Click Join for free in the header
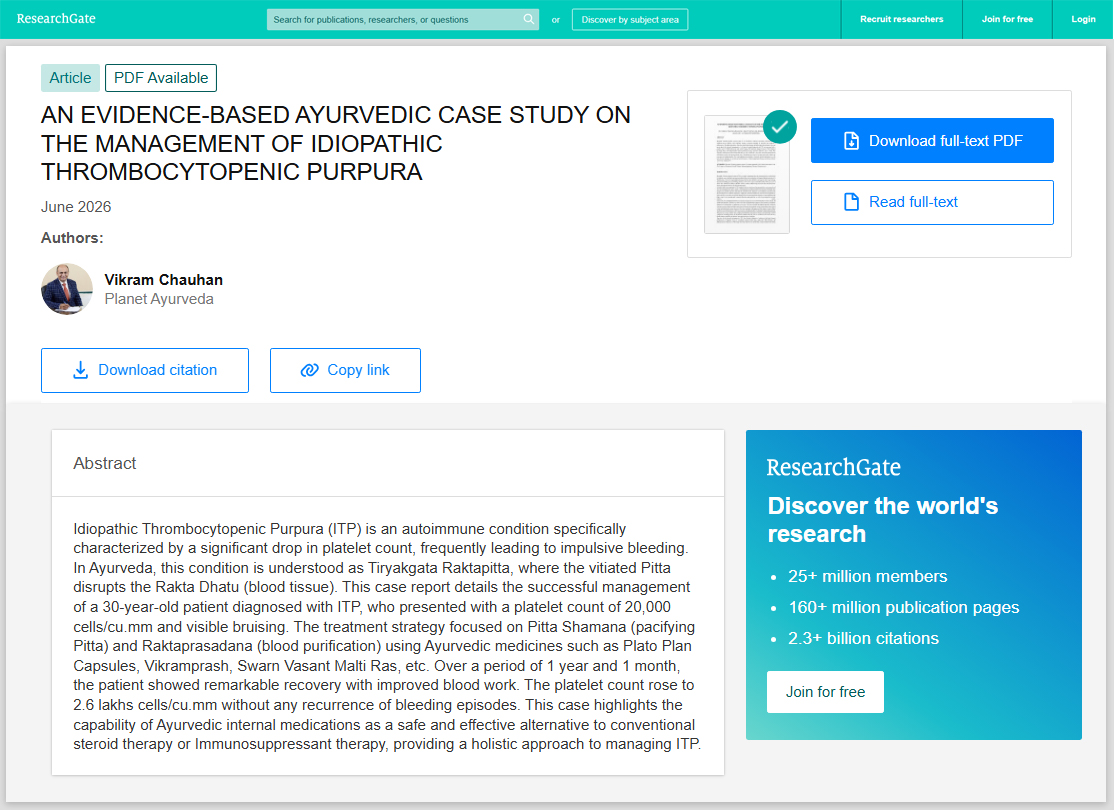Viewport: 1114px width, 810px height. tap(1007, 19)
